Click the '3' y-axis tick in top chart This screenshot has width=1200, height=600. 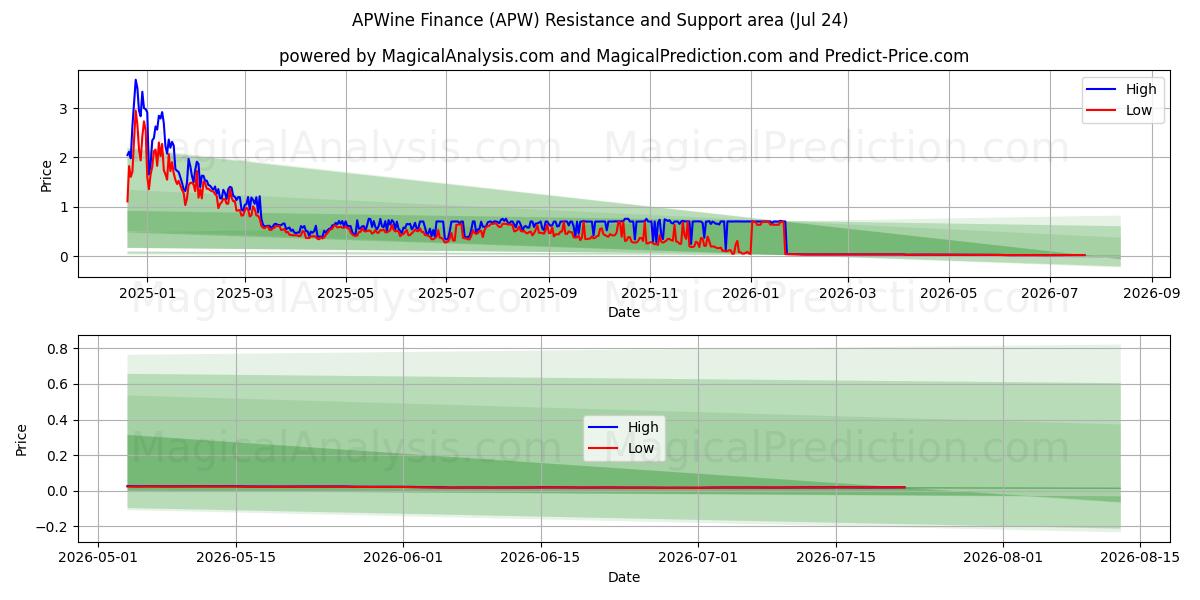pos(62,108)
